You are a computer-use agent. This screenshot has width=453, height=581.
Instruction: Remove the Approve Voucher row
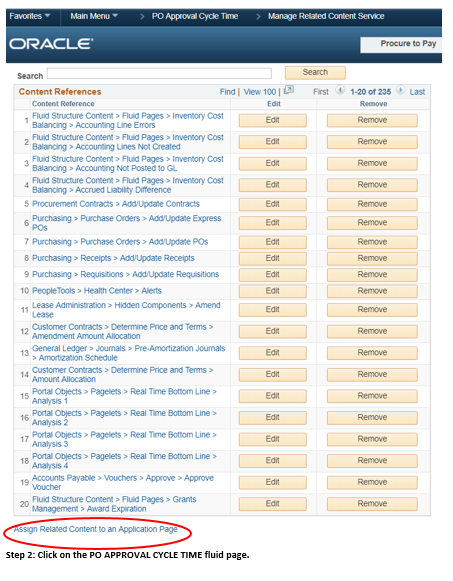pyautogui.click(x=372, y=482)
